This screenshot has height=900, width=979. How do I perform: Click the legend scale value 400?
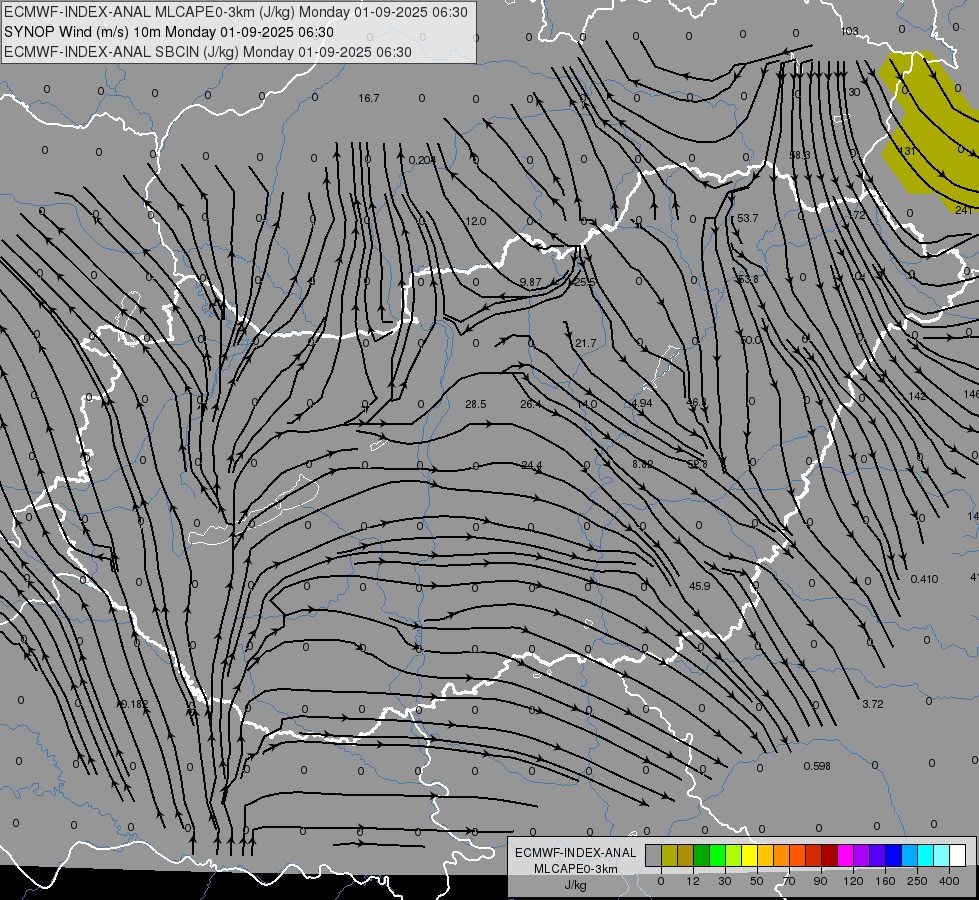tap(949, 881)
